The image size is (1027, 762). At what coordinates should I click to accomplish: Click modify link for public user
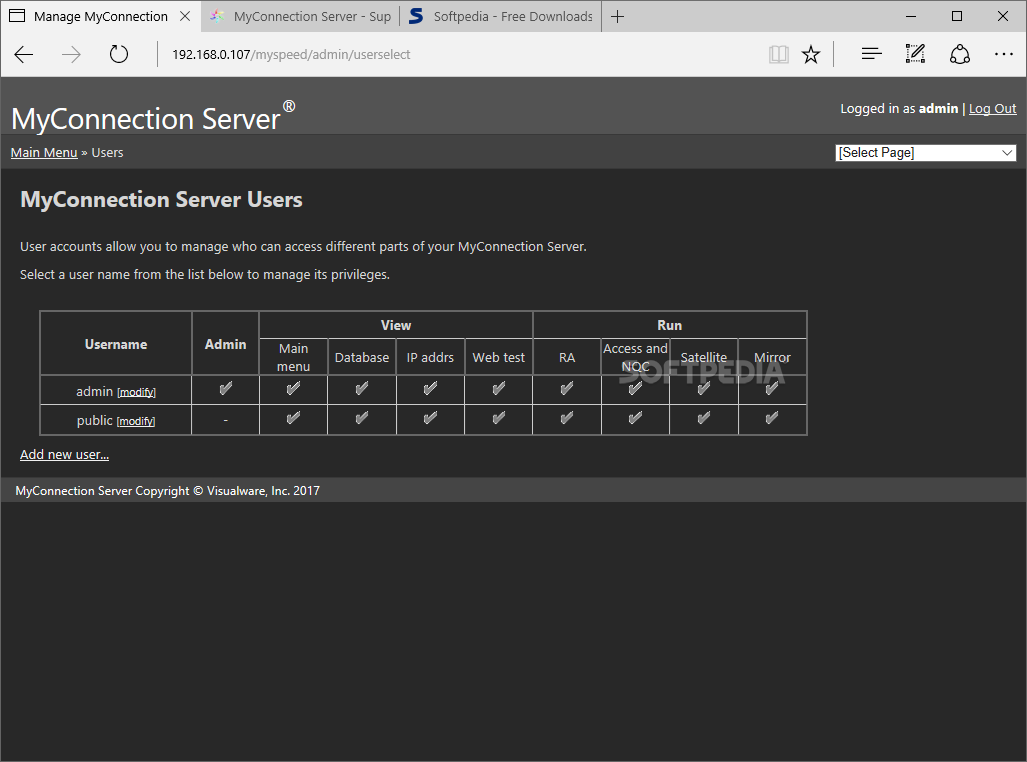[x=136, y=421]
